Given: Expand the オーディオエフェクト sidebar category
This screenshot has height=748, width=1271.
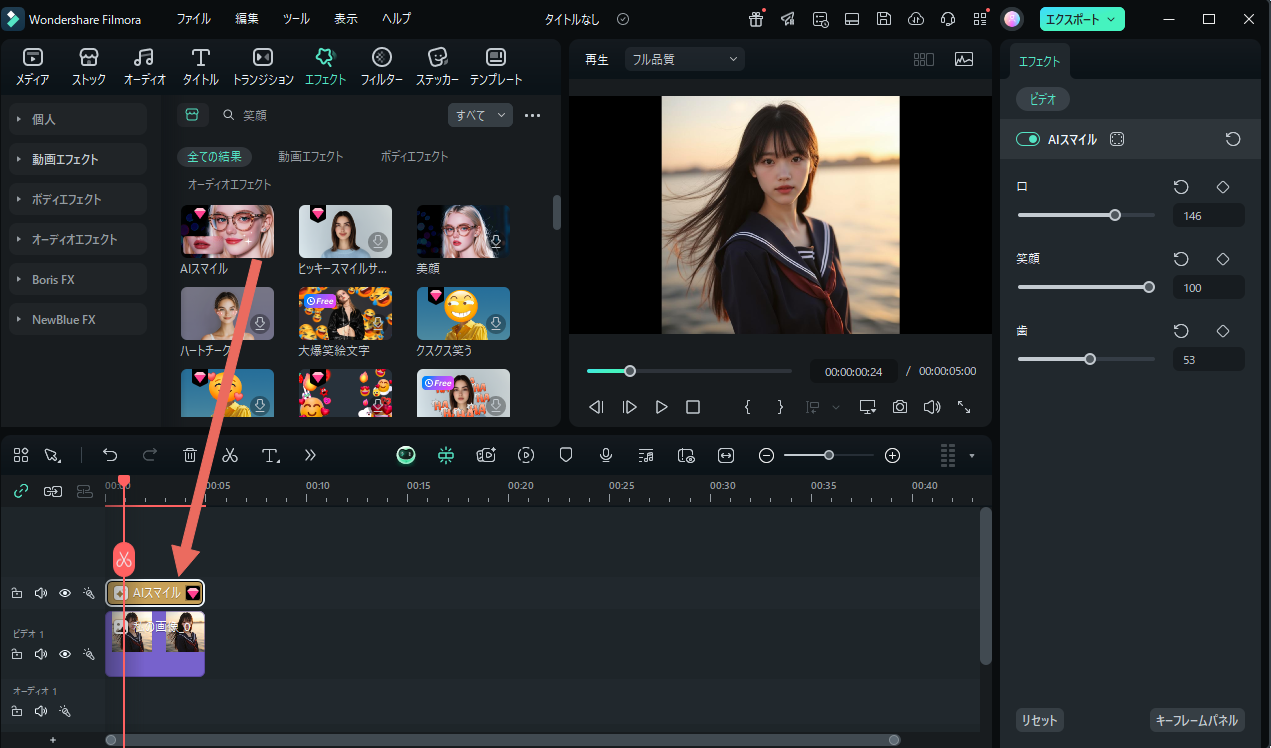Looking at the screenshot, I should [x=77, y=239].
